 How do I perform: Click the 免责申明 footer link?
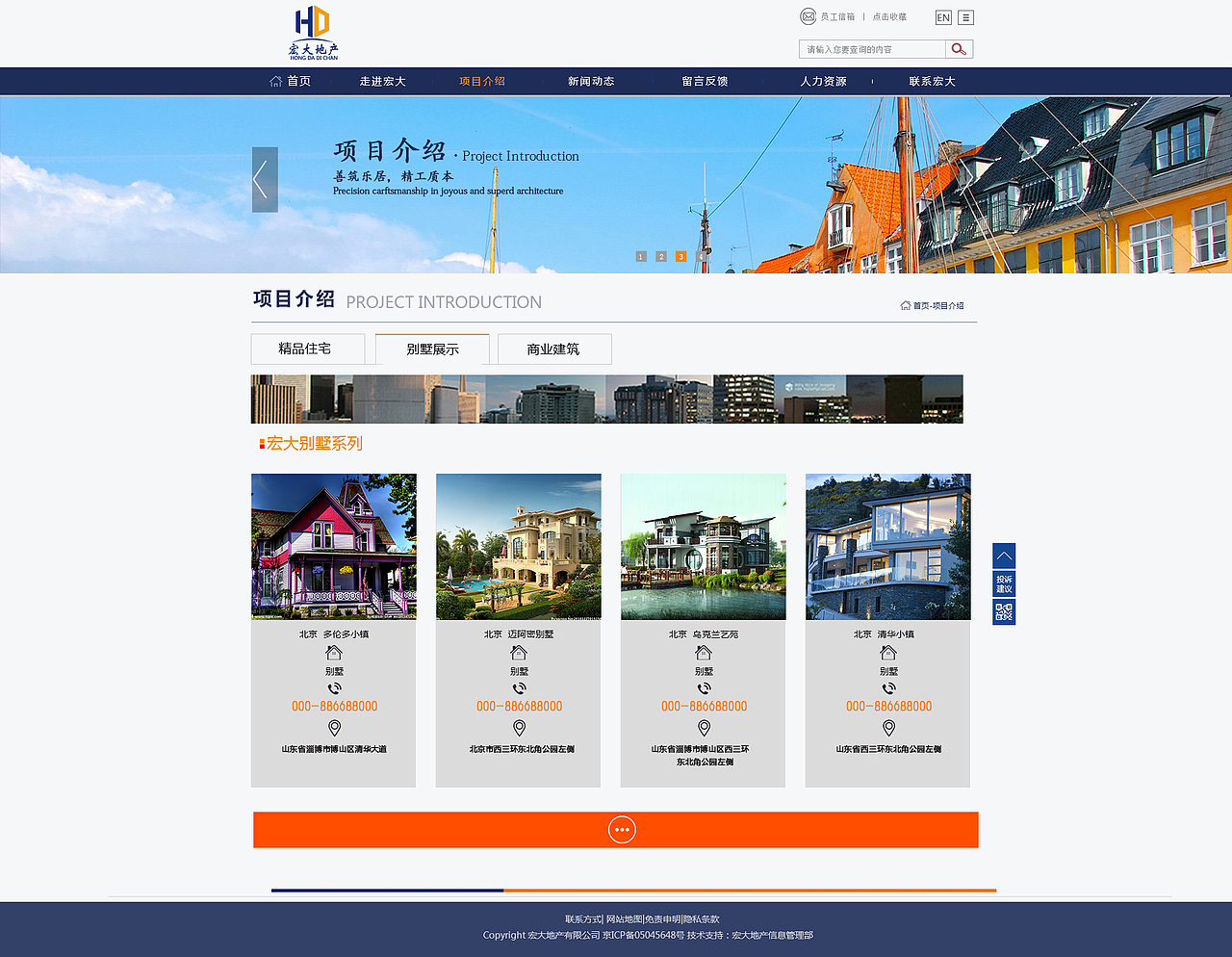[663, 919]
